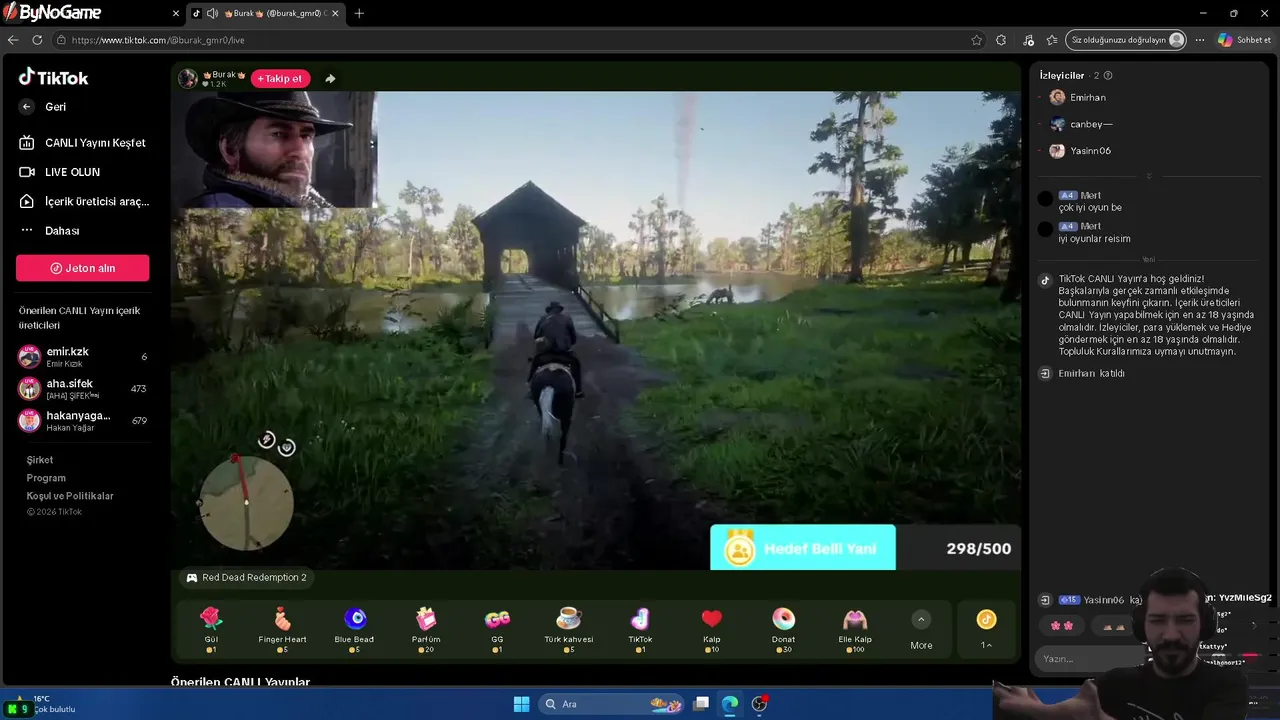Viewport: 1280px width, 720px height.
Task: Collapse the viewers list chevron
Action: [x=1149, y=176]
